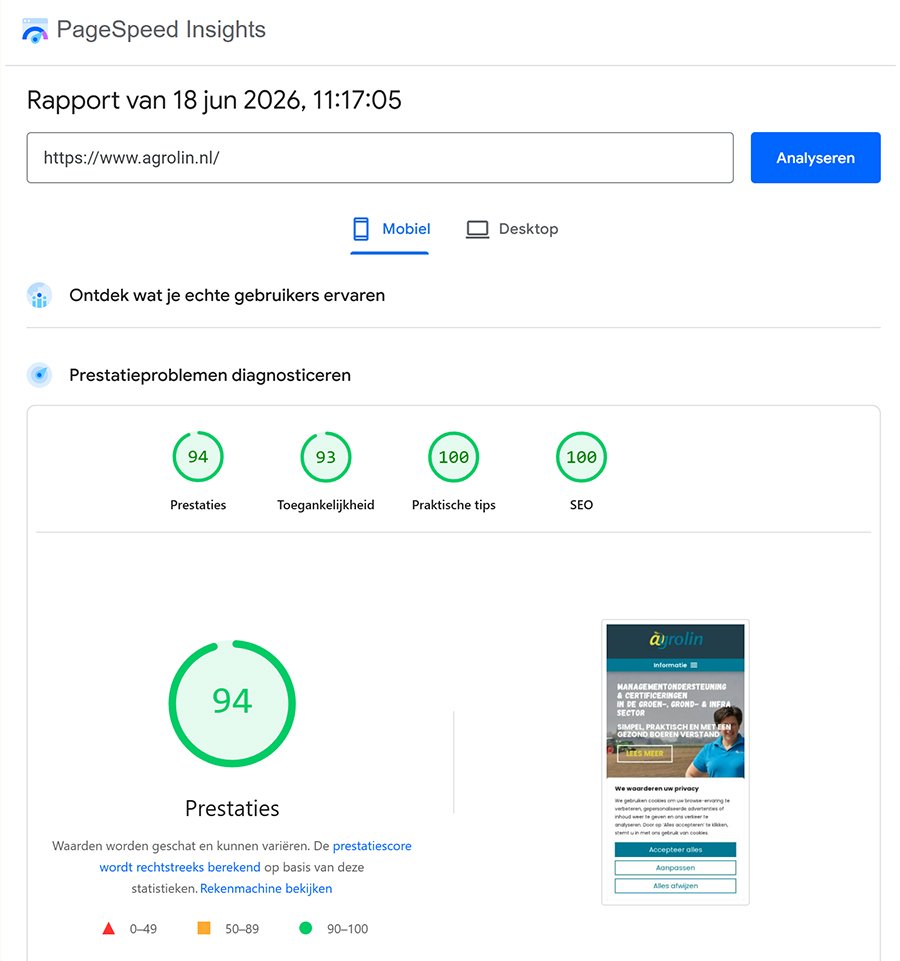Click 'LEES MEER' button in the preview

644,753
